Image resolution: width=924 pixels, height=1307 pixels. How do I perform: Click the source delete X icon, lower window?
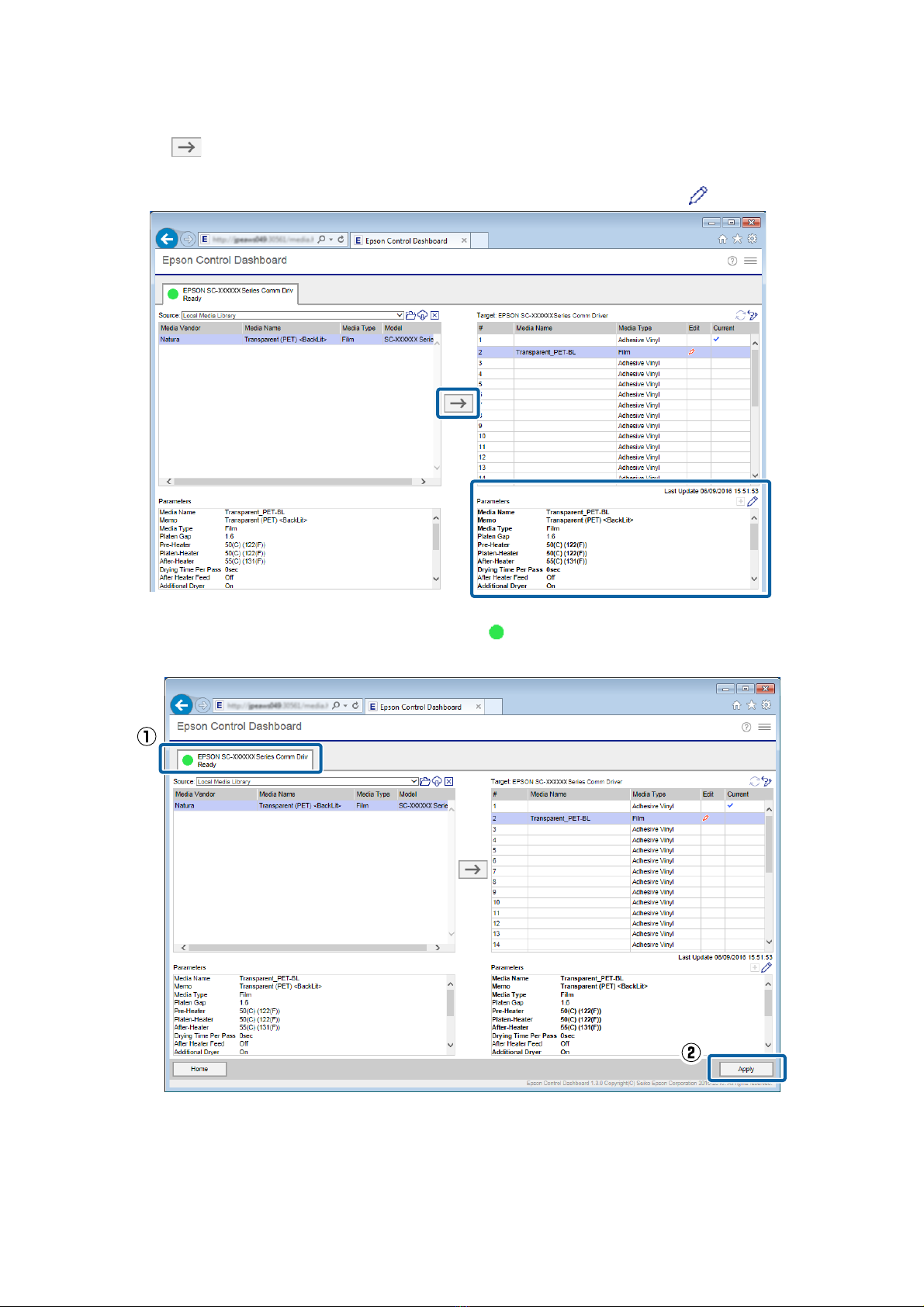click(449, 781)
